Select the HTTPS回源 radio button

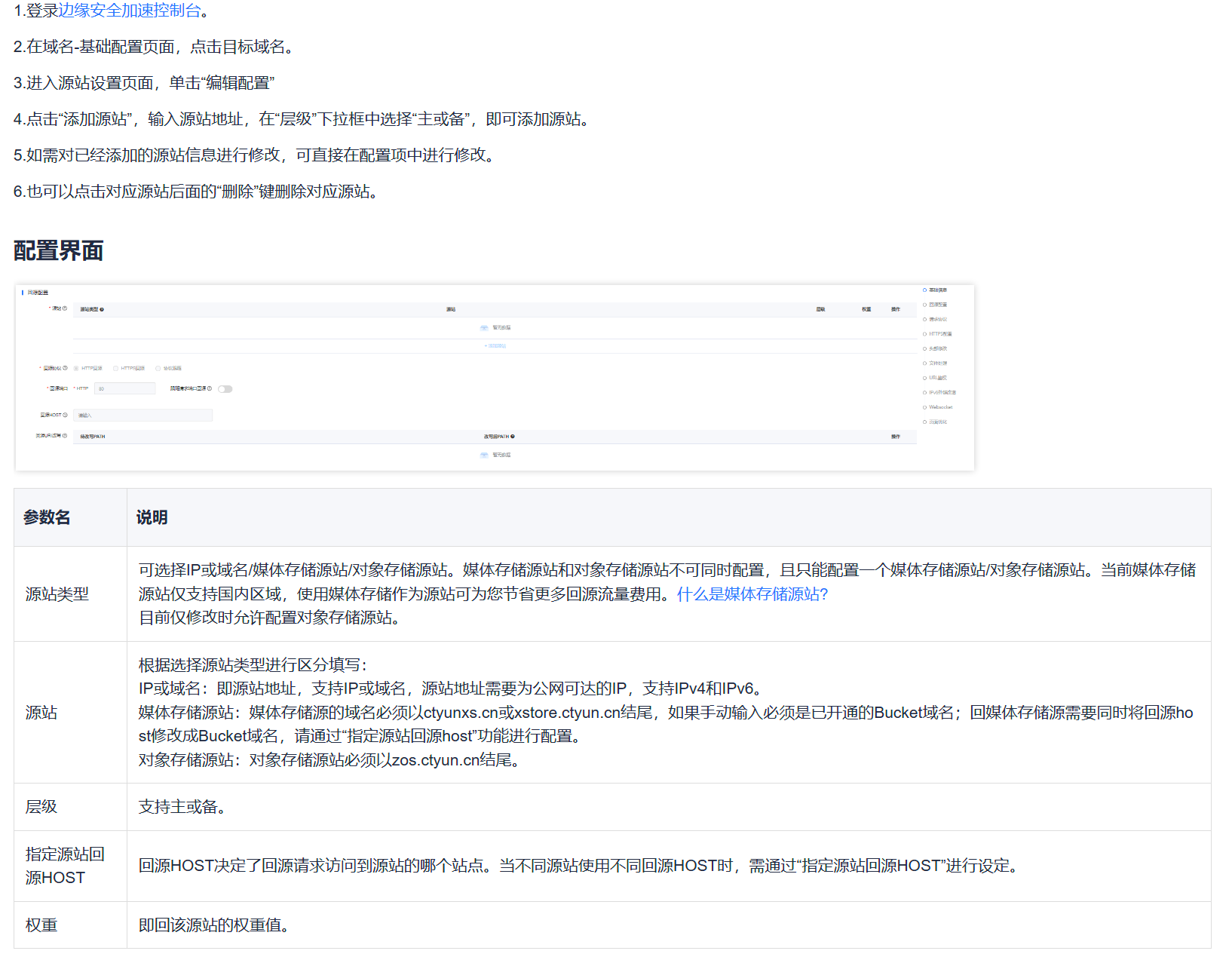pyautogui.click(x=115, y=368)
